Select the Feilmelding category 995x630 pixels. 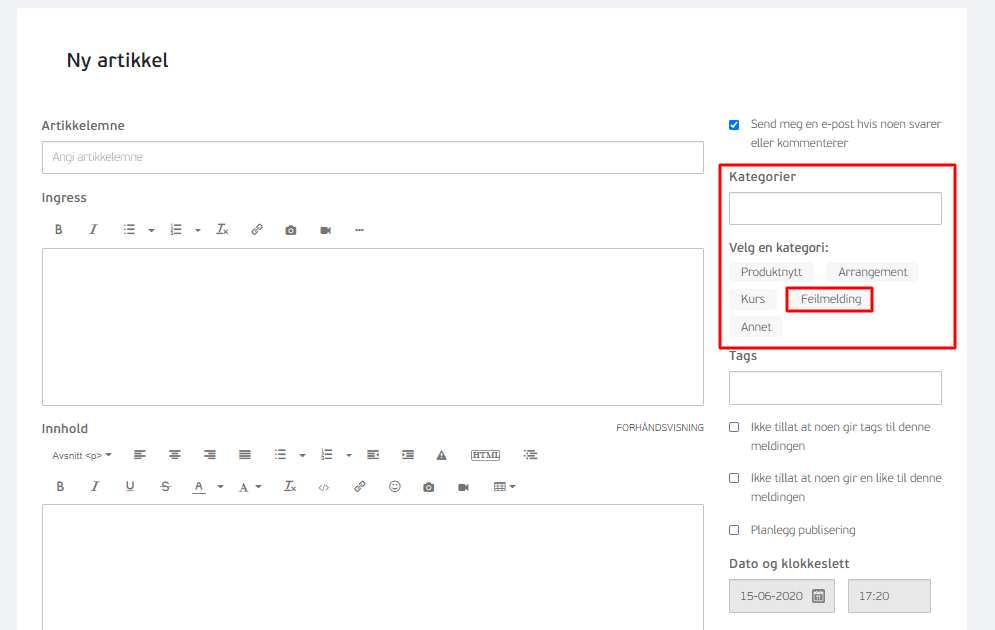click(830, 299)
